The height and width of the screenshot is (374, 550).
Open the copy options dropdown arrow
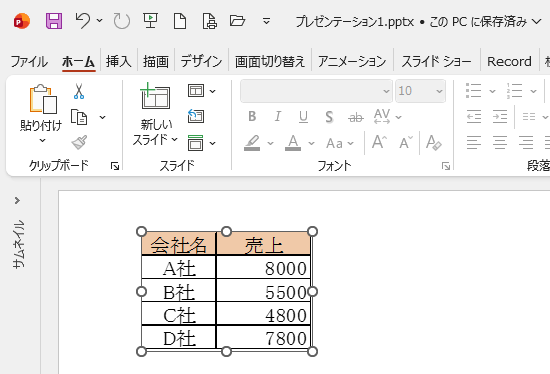[x=102, y=117]
